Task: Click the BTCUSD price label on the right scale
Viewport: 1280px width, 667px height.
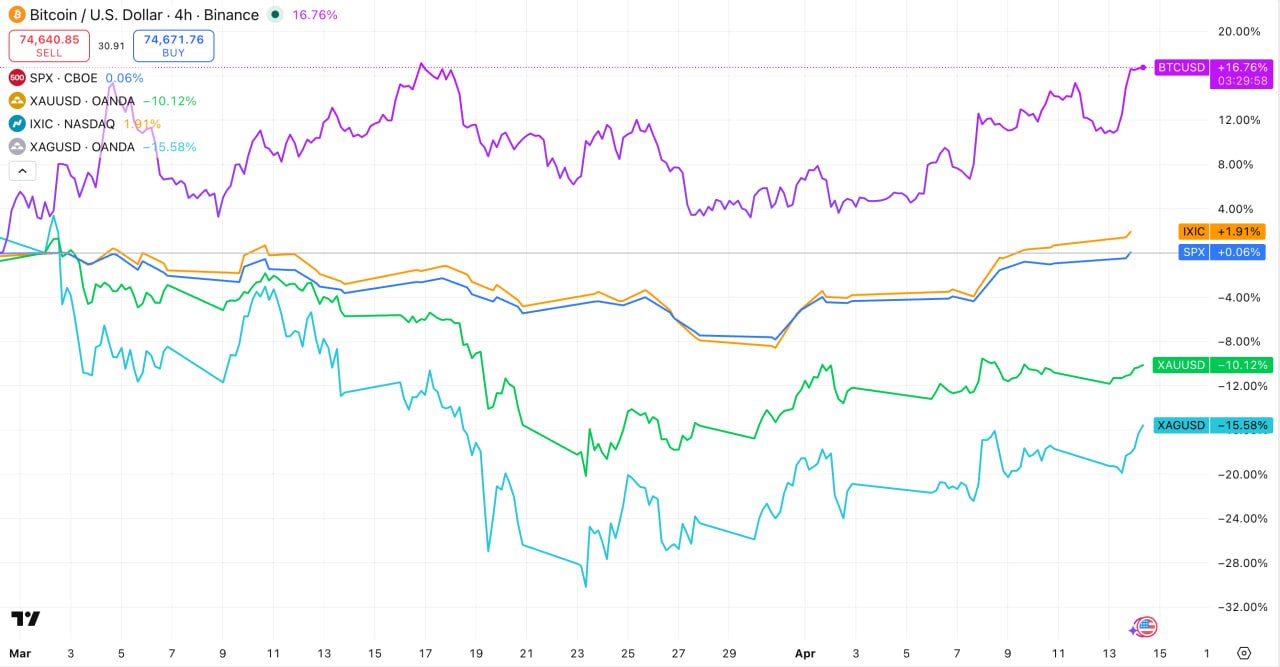Action: click(x=1181, y=67)
